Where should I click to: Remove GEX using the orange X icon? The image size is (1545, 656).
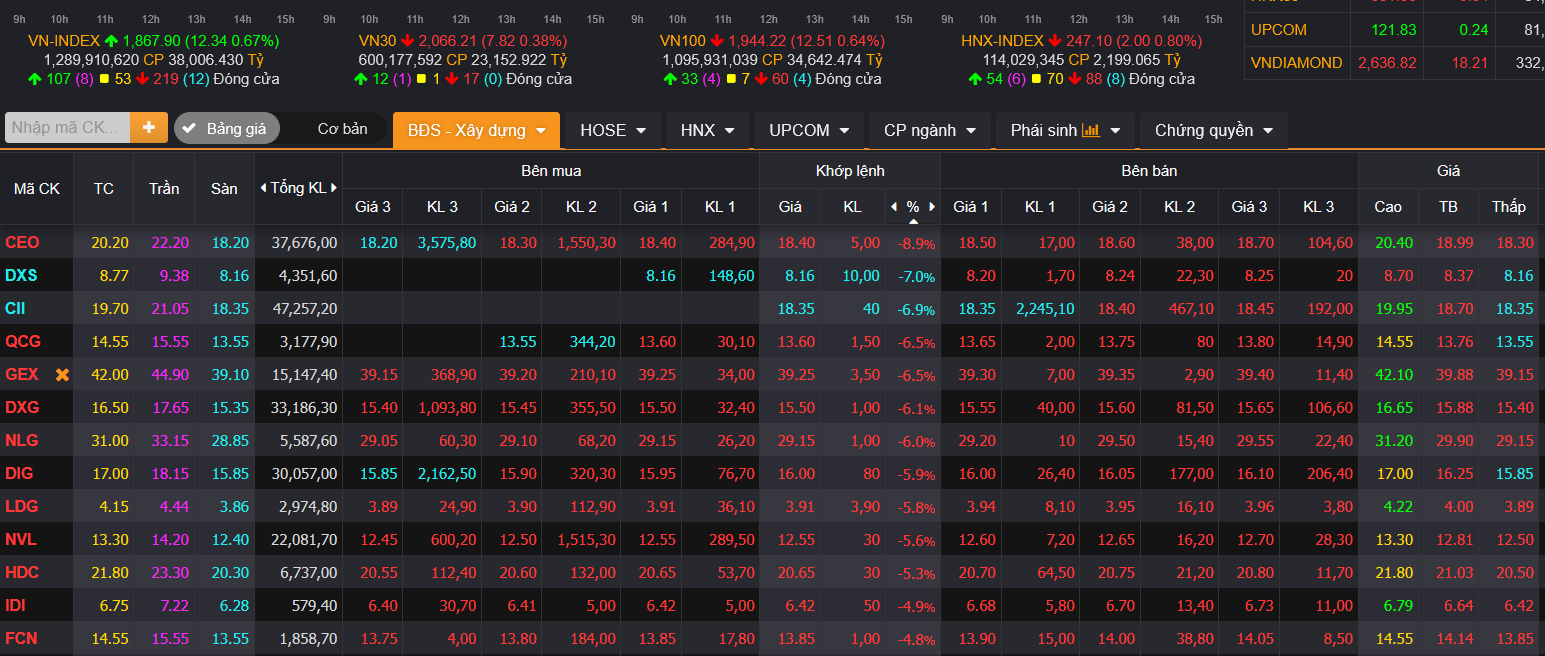point(62,375)
